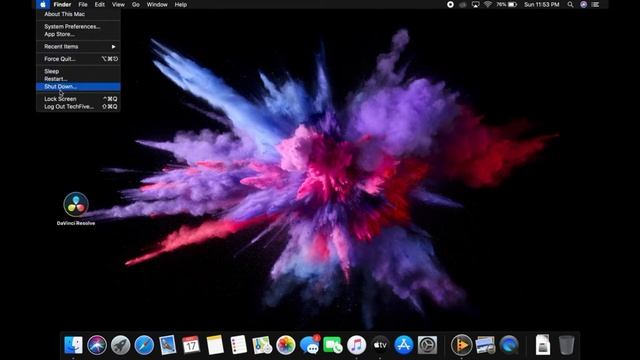The width and height of the screenshot is (640, 360).
Task: Choose Restart… from Apple menu
Action: 78,79
